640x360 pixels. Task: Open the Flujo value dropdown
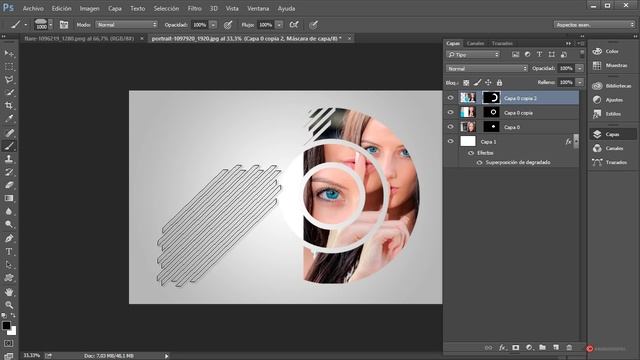tap(279, 24)
